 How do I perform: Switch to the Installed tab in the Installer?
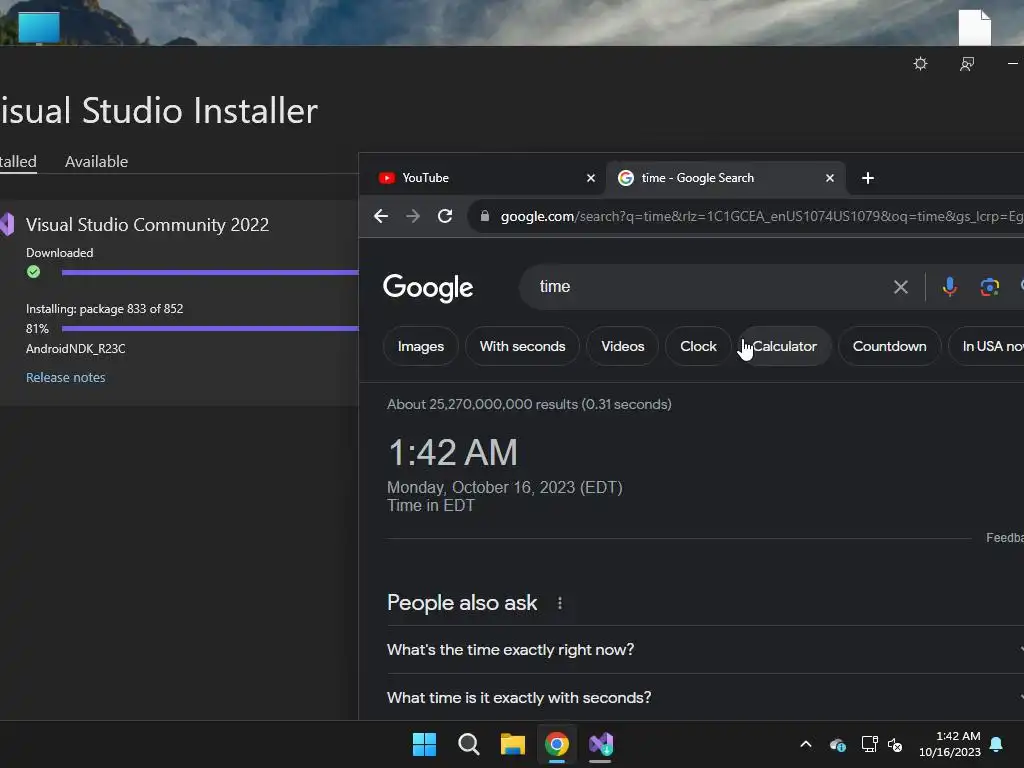pyautogui.click(x=18, y=161)
